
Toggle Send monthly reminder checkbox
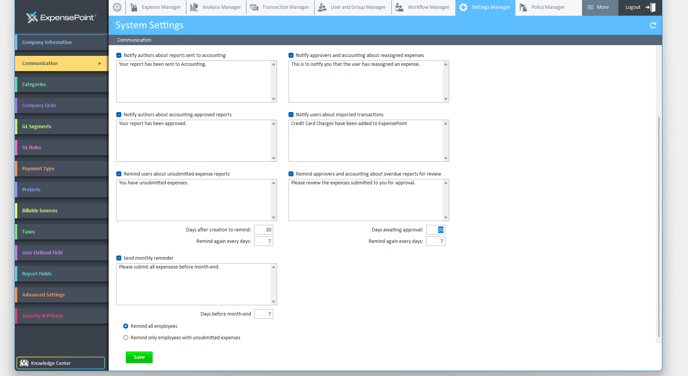coord(119,258)
